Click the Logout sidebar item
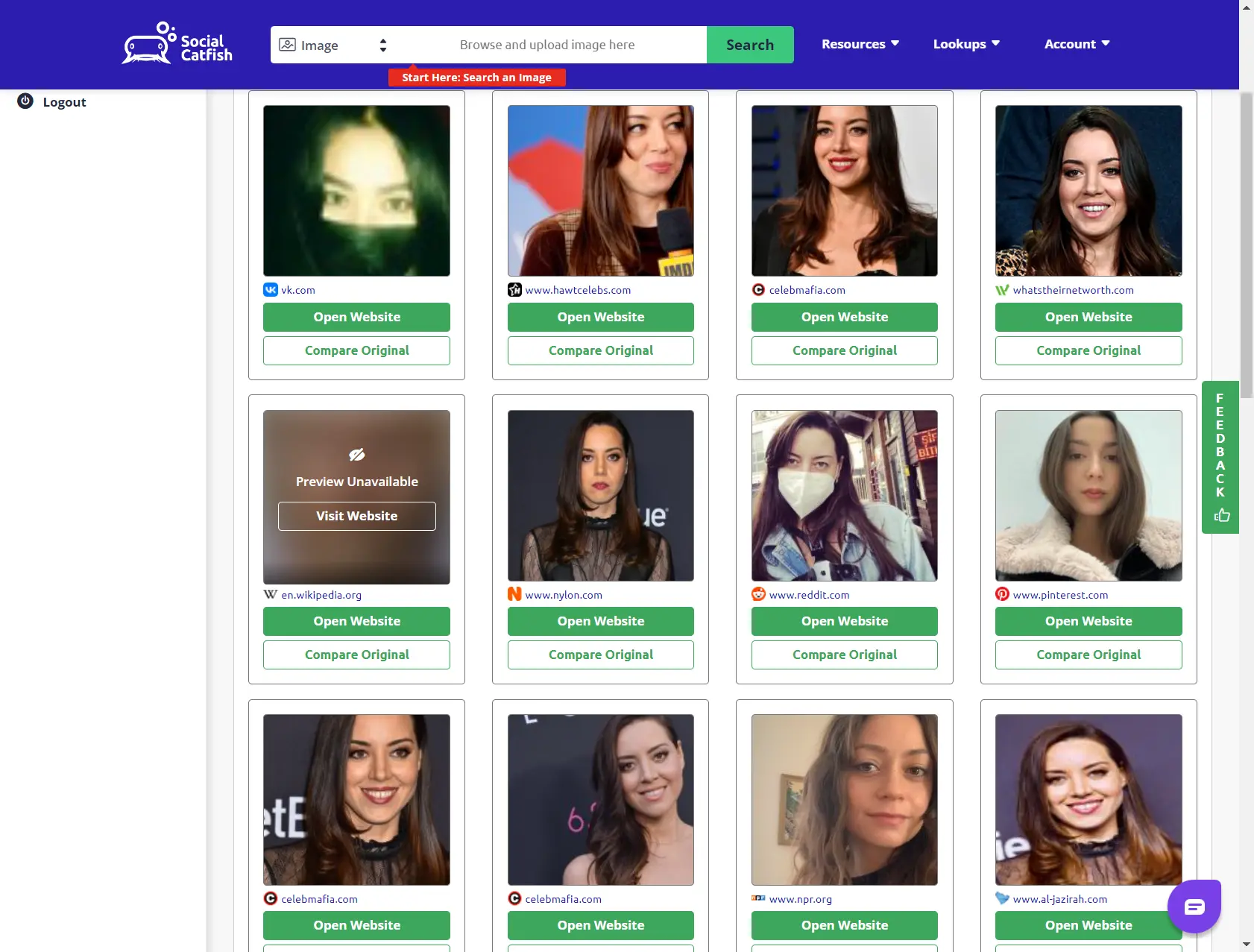 coord(64,102)
